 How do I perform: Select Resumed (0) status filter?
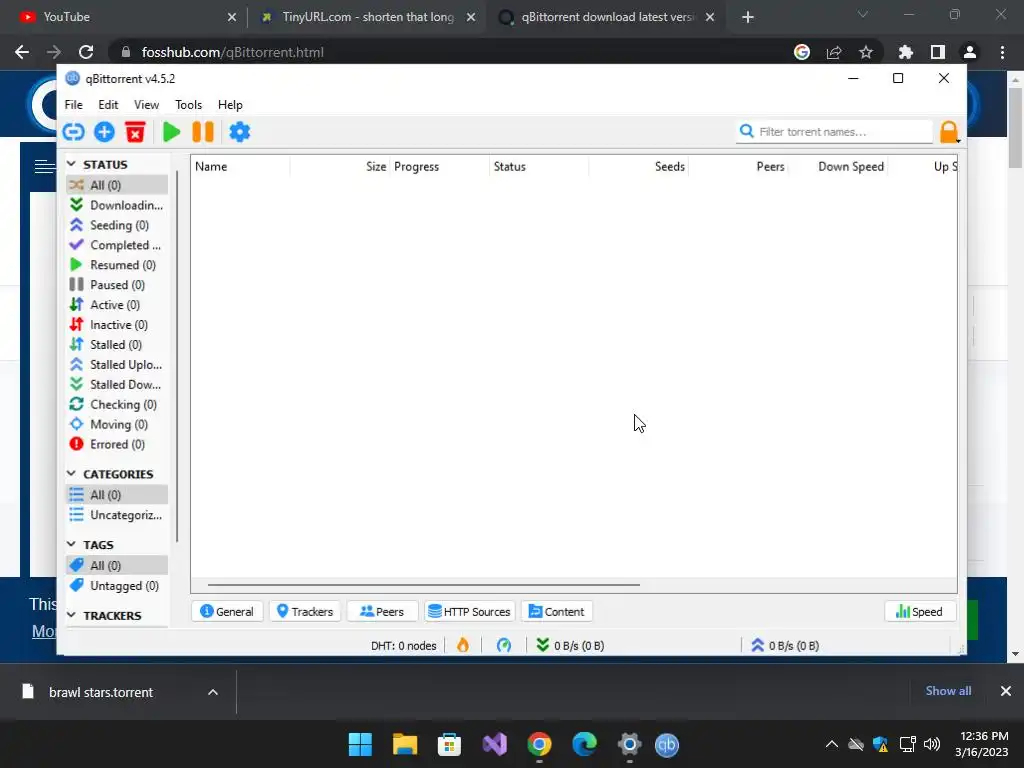coord(116,265)
